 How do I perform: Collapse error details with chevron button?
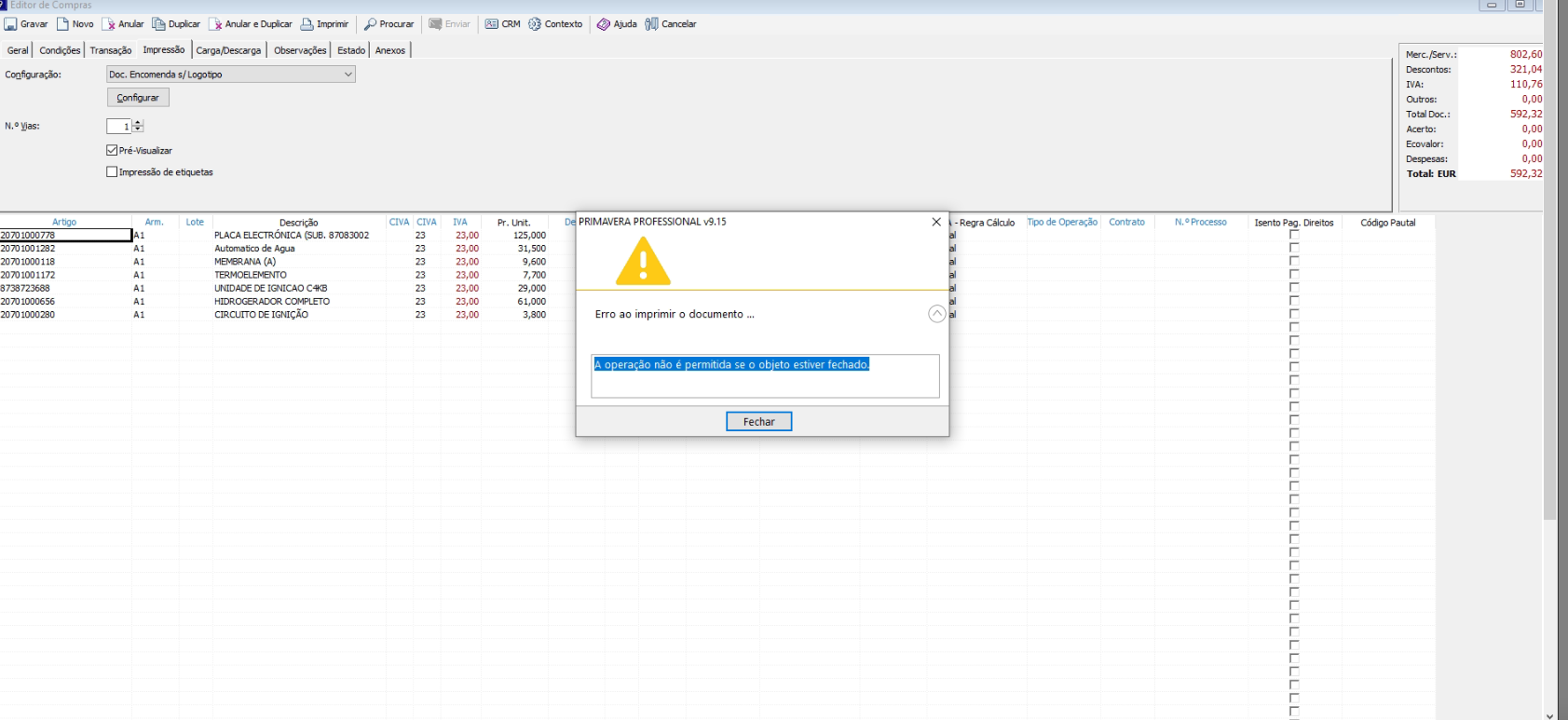936,314
